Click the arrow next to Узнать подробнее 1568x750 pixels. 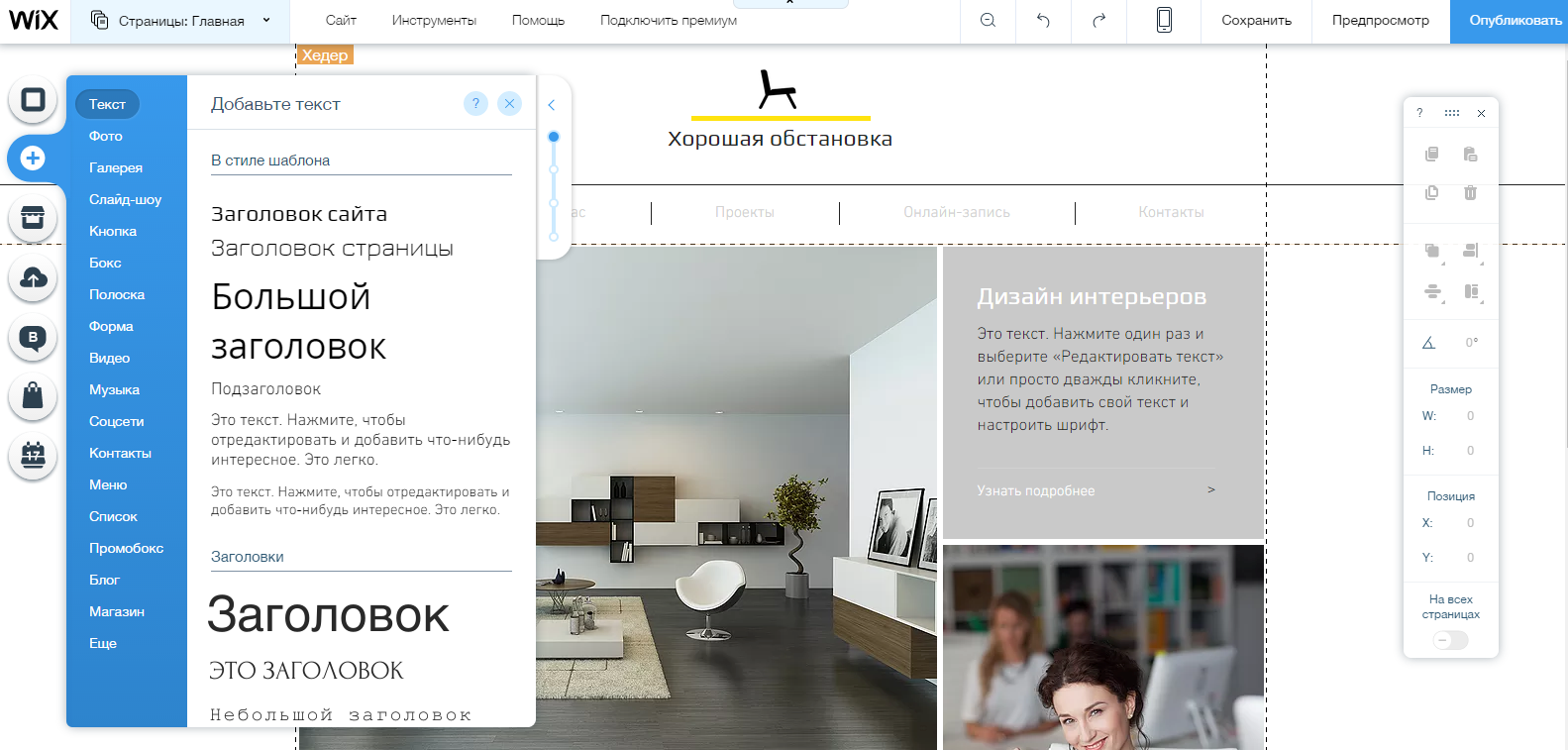coord(1210,489)
